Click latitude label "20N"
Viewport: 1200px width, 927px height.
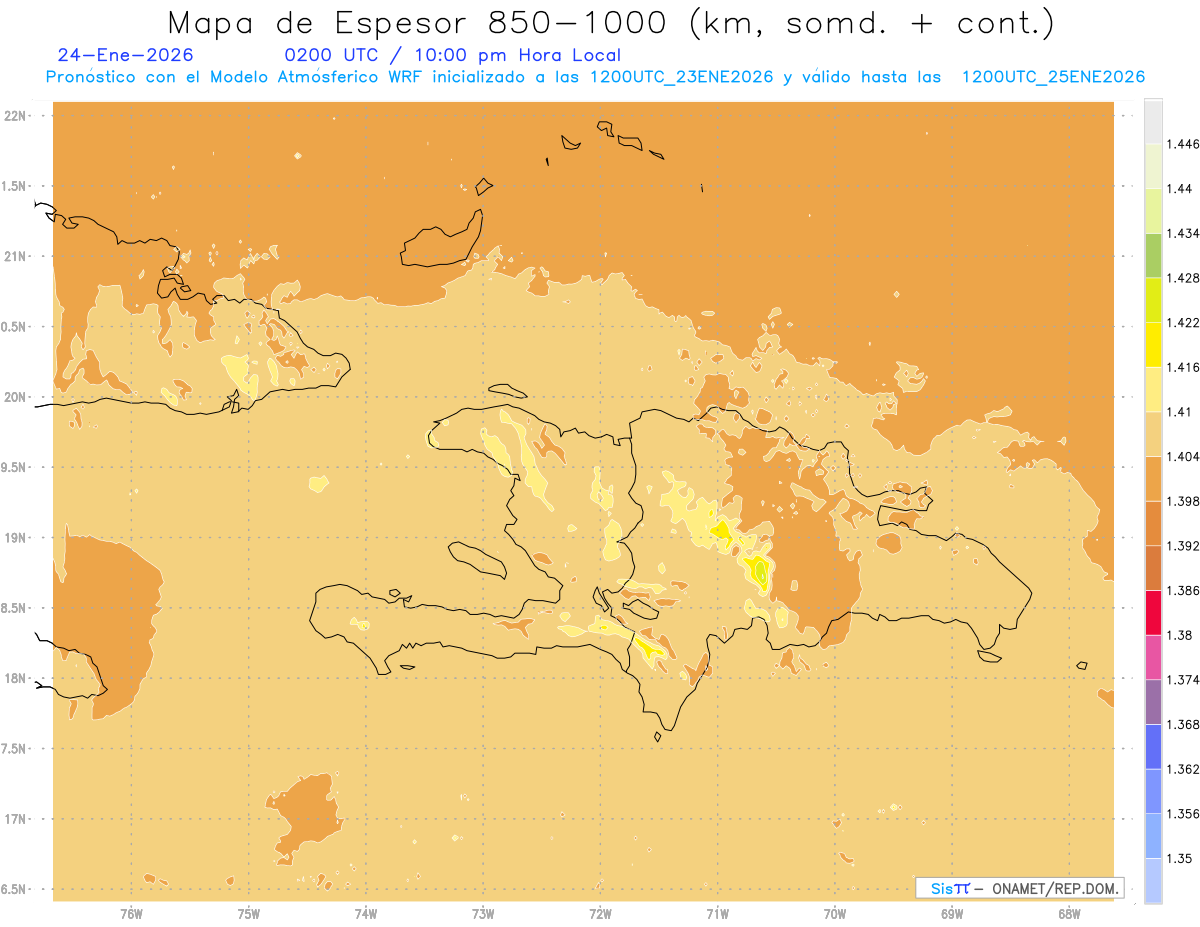(x=17, y=397)
